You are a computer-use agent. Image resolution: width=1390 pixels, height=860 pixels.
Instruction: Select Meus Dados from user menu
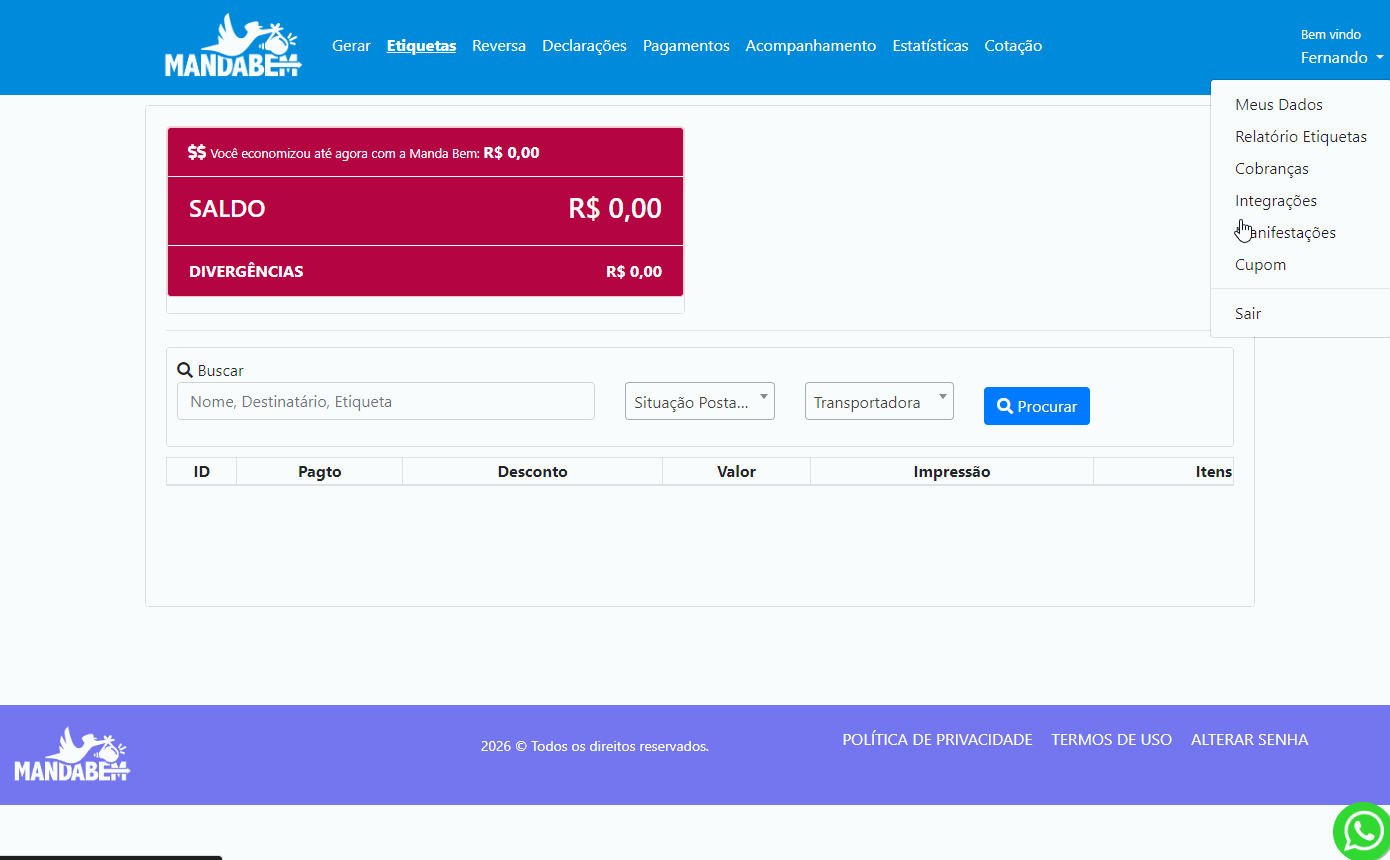pyautogui.click(x=1278, y=105)
